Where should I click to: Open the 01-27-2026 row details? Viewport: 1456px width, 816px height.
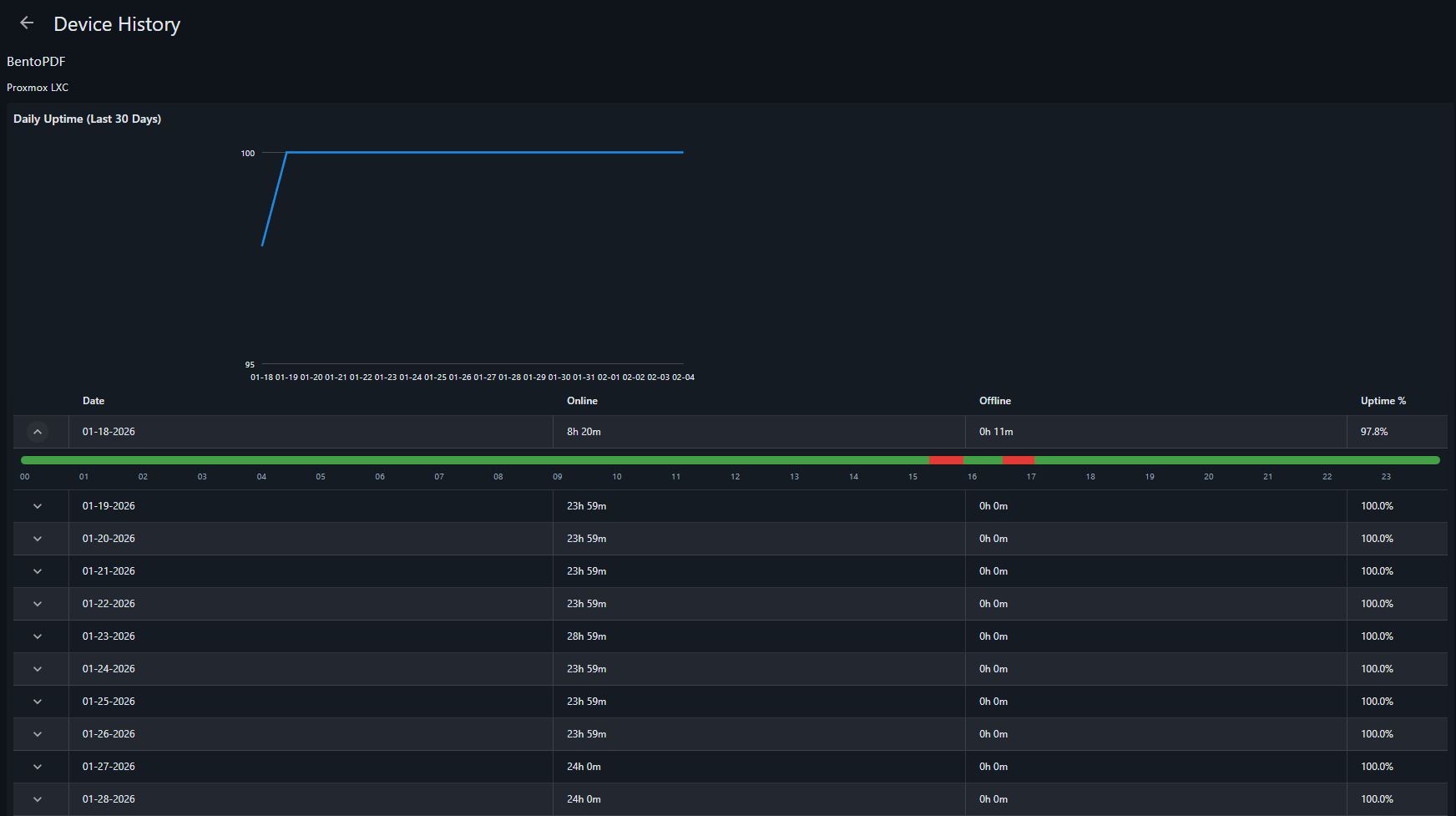[38, 767]
